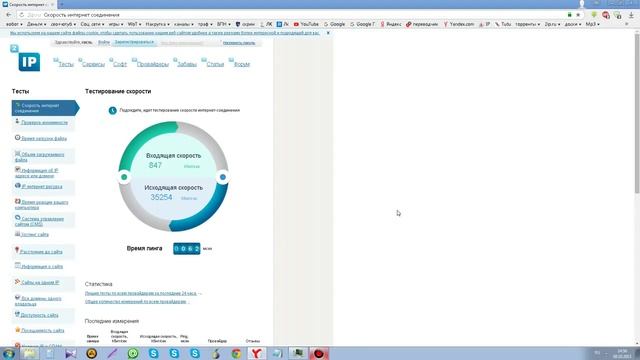Open the Yandex.com bookmark
Viewport: 640px width, 360px height.
pyautogui.click(x=459, y=24)
